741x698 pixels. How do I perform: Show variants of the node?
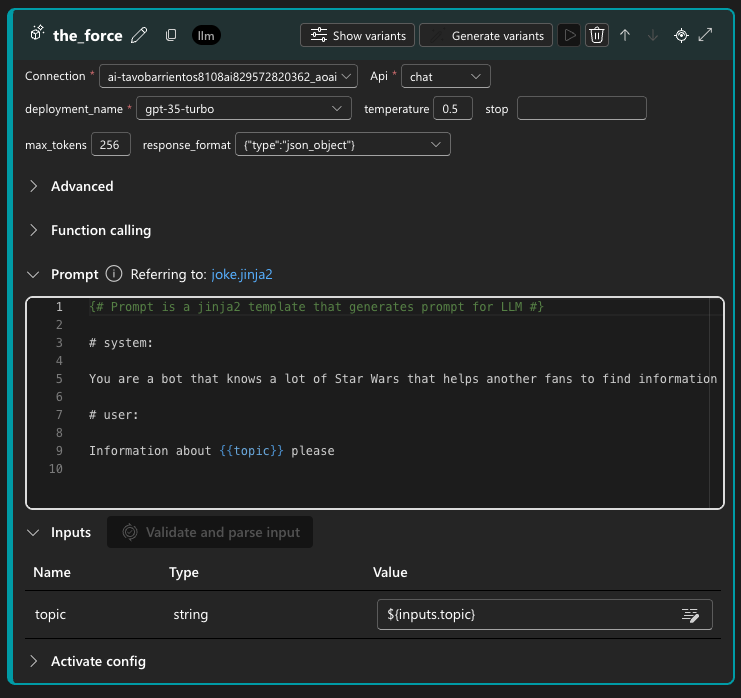(x=357, y=35)
